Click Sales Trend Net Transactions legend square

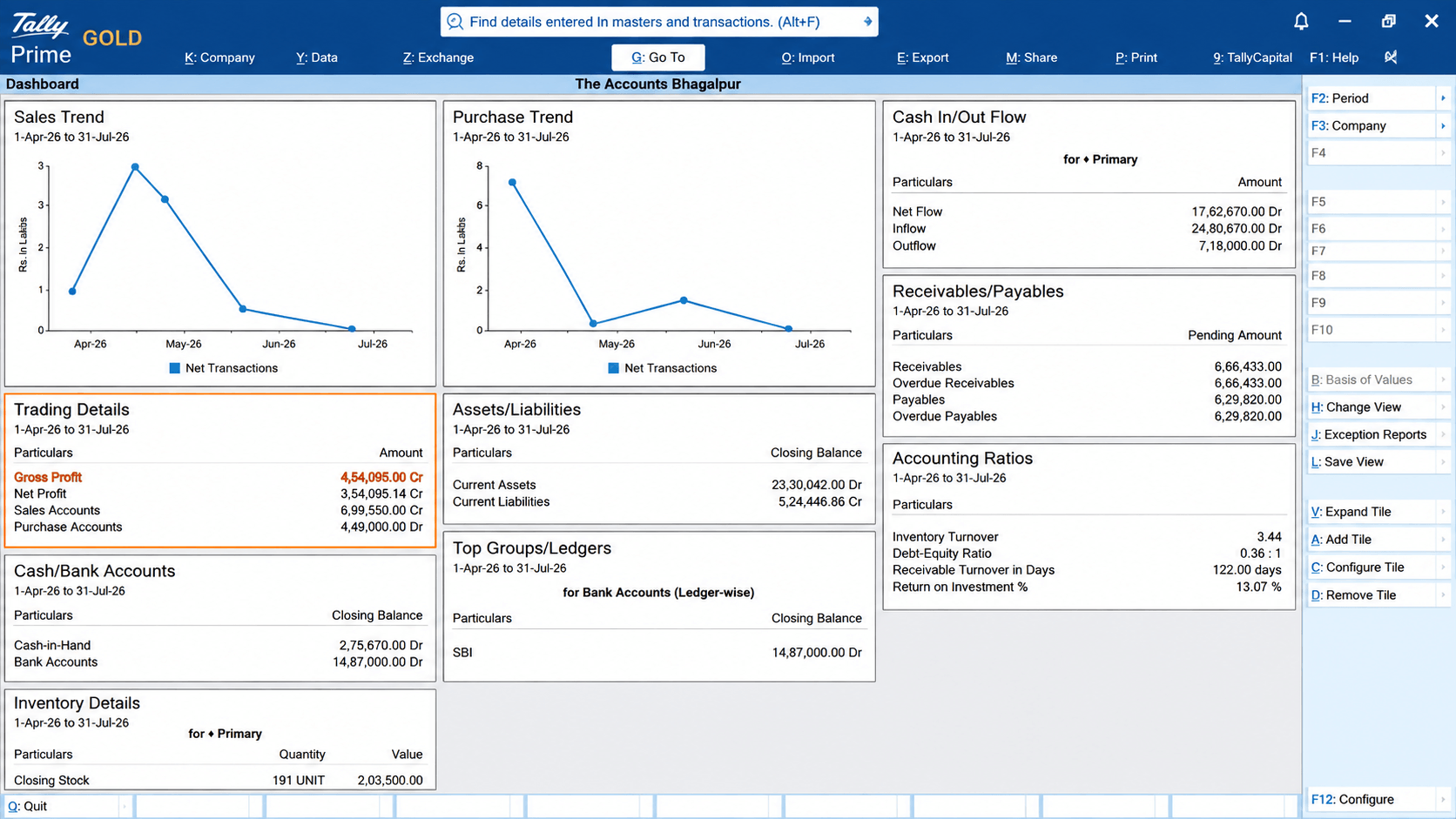coord(174,368)
